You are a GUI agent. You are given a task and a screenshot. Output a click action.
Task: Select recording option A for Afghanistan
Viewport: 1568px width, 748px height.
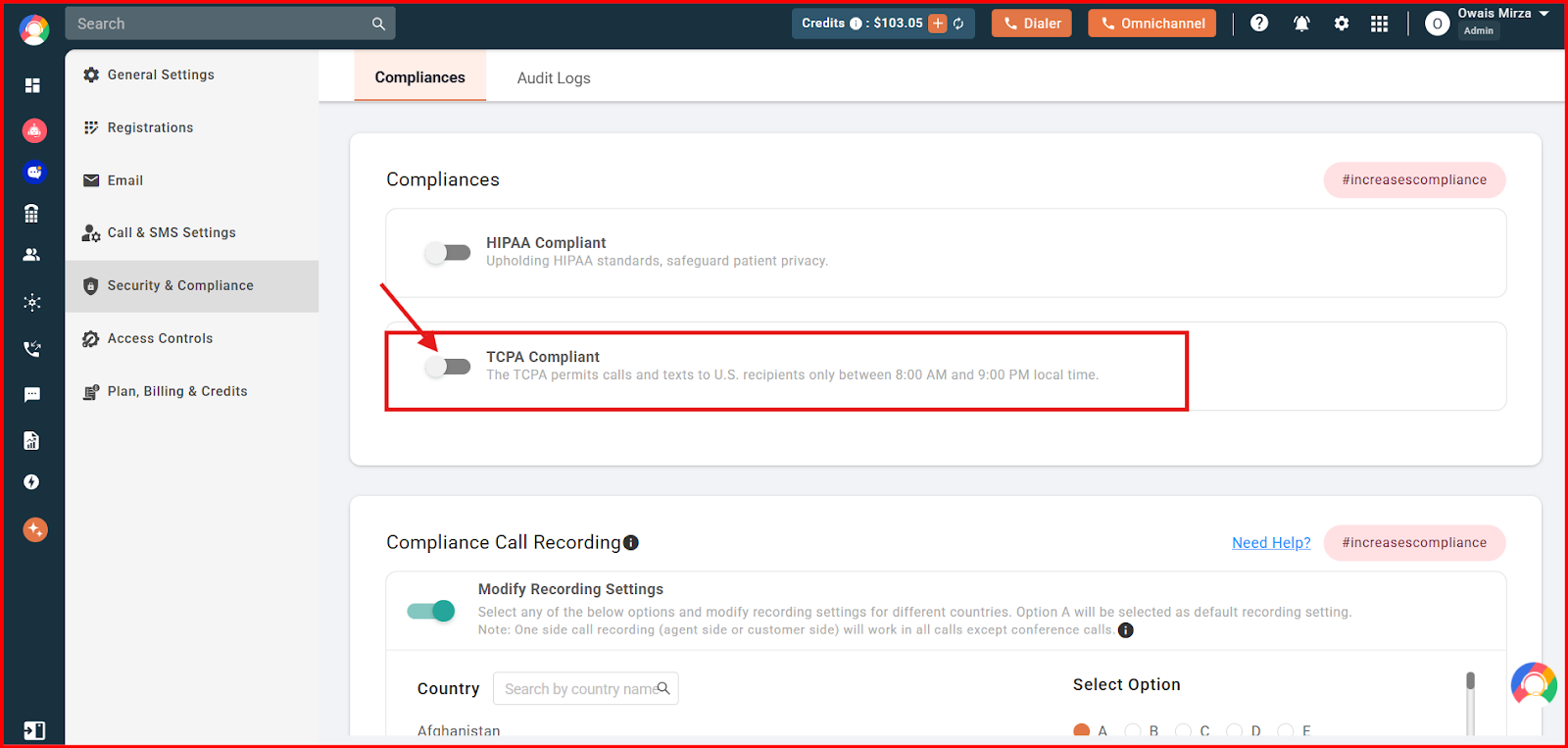coord(1082,730)
